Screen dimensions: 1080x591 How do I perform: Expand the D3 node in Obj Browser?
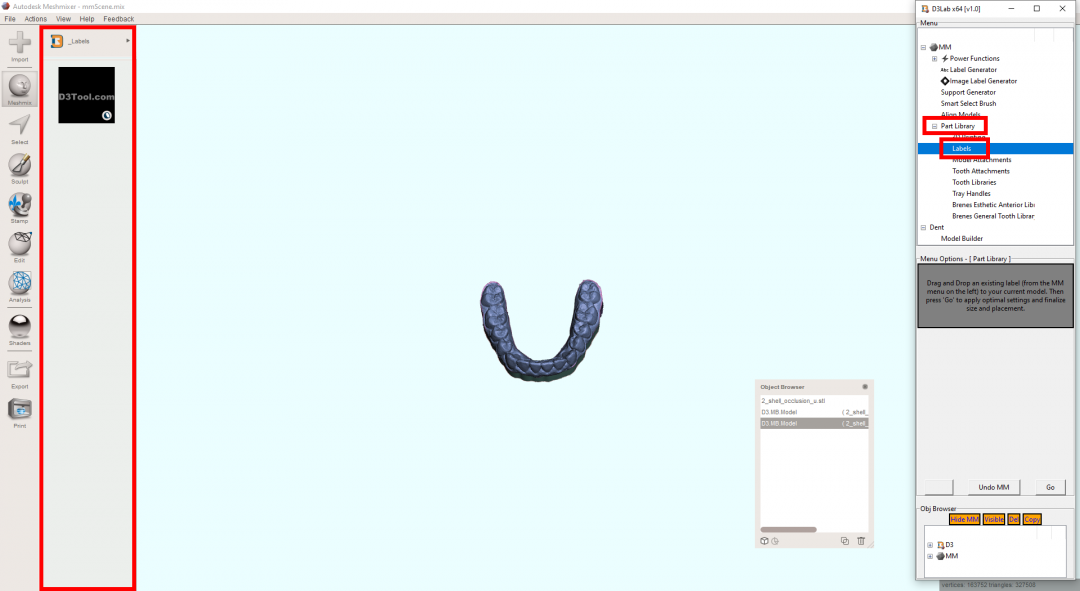tap(929, 544)
